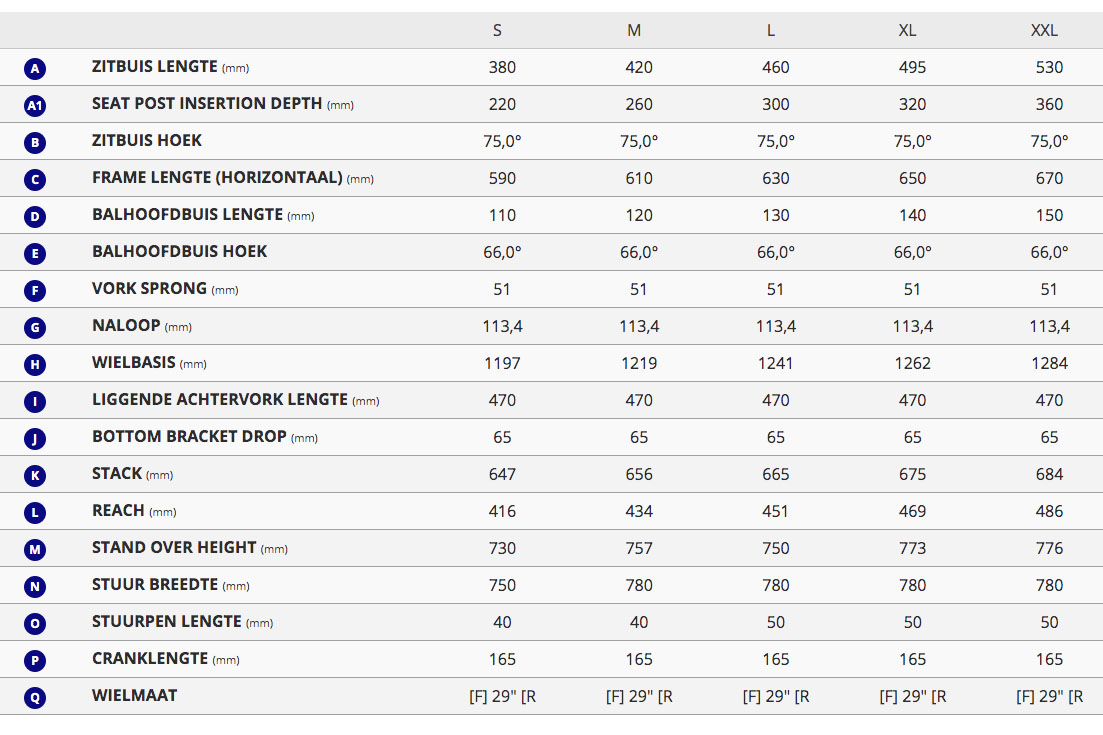Click the Wielmaat value in the M column

(x=639, y=696)
